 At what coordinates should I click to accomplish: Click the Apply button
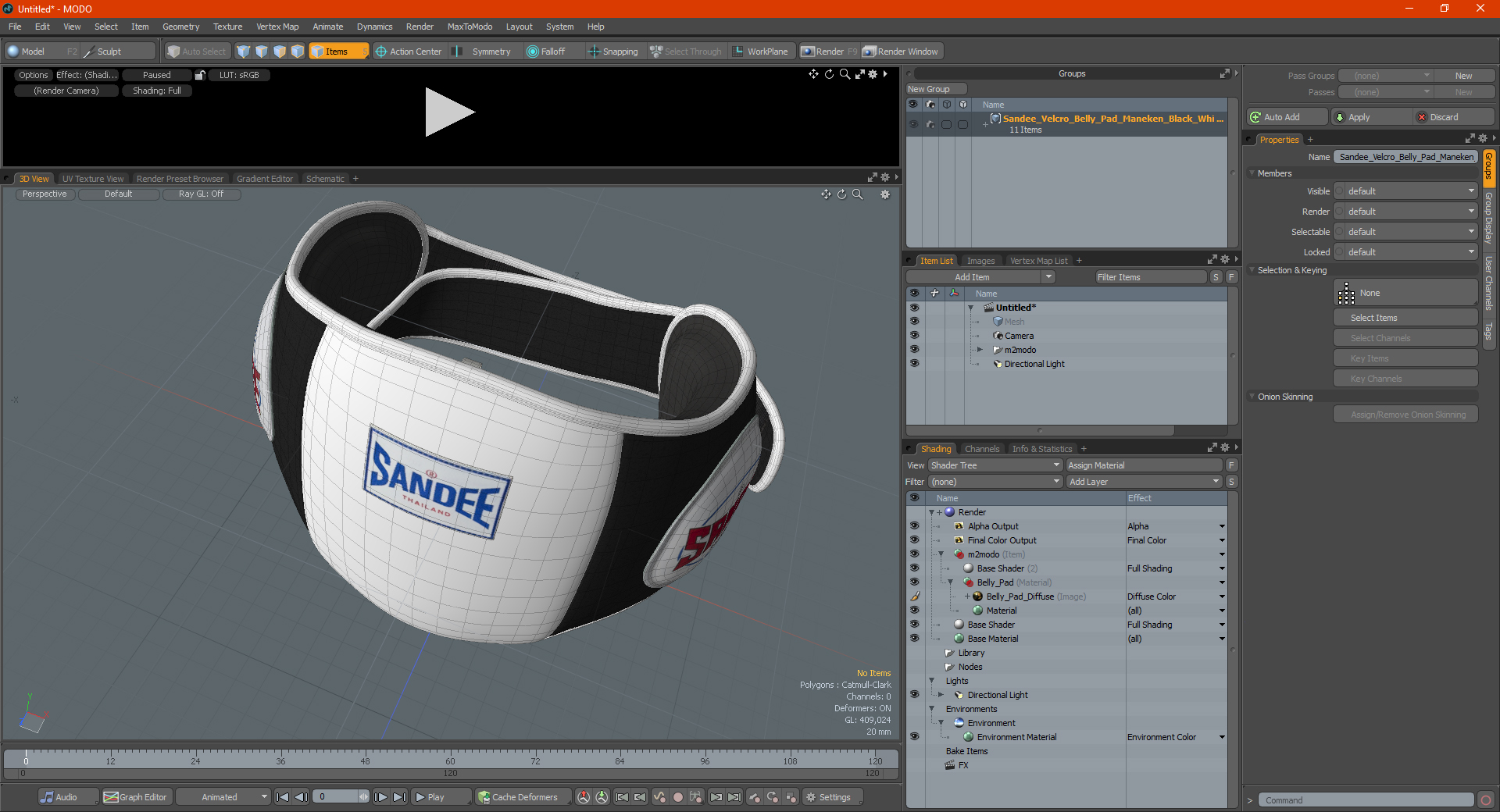click(x=1372, y=117)
